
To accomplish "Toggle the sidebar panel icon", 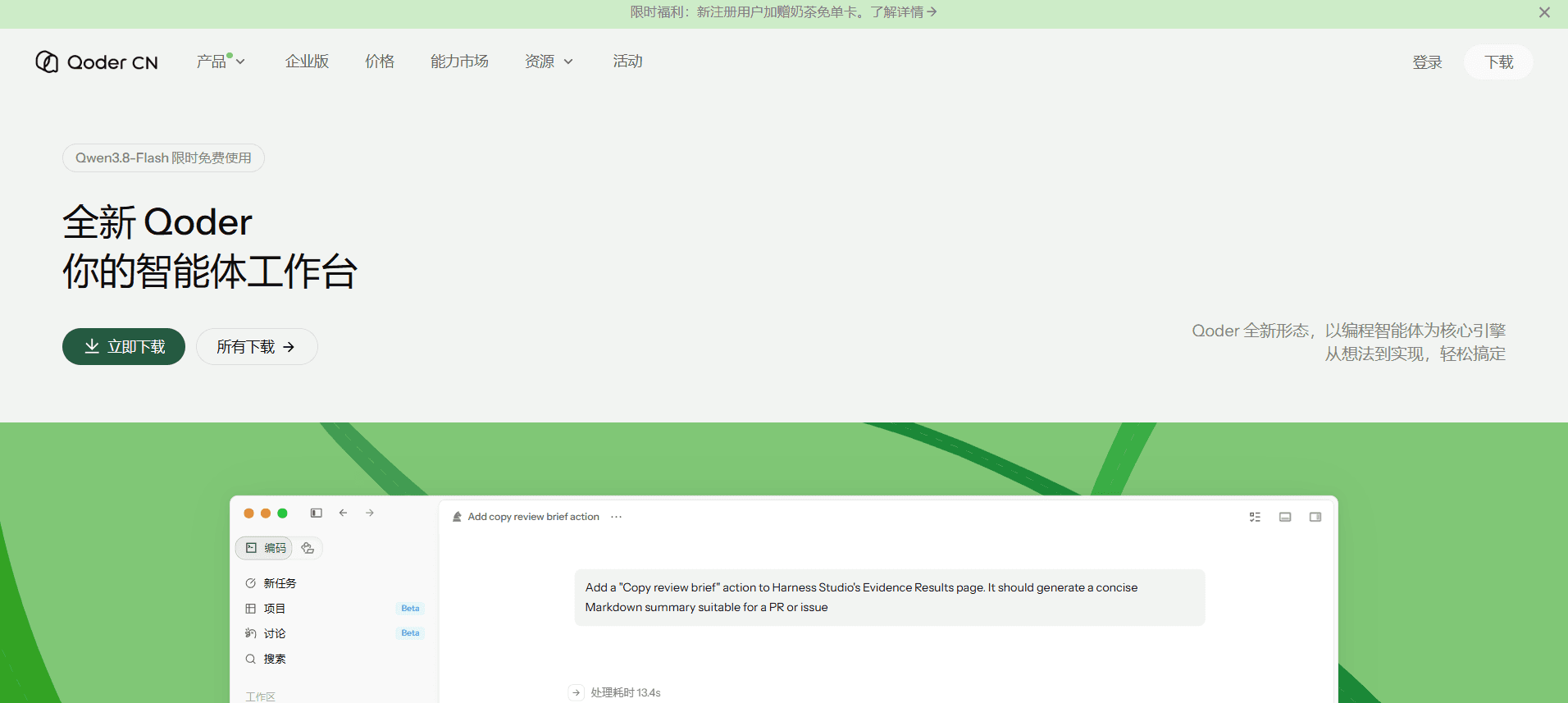I will tap(316, 513).
